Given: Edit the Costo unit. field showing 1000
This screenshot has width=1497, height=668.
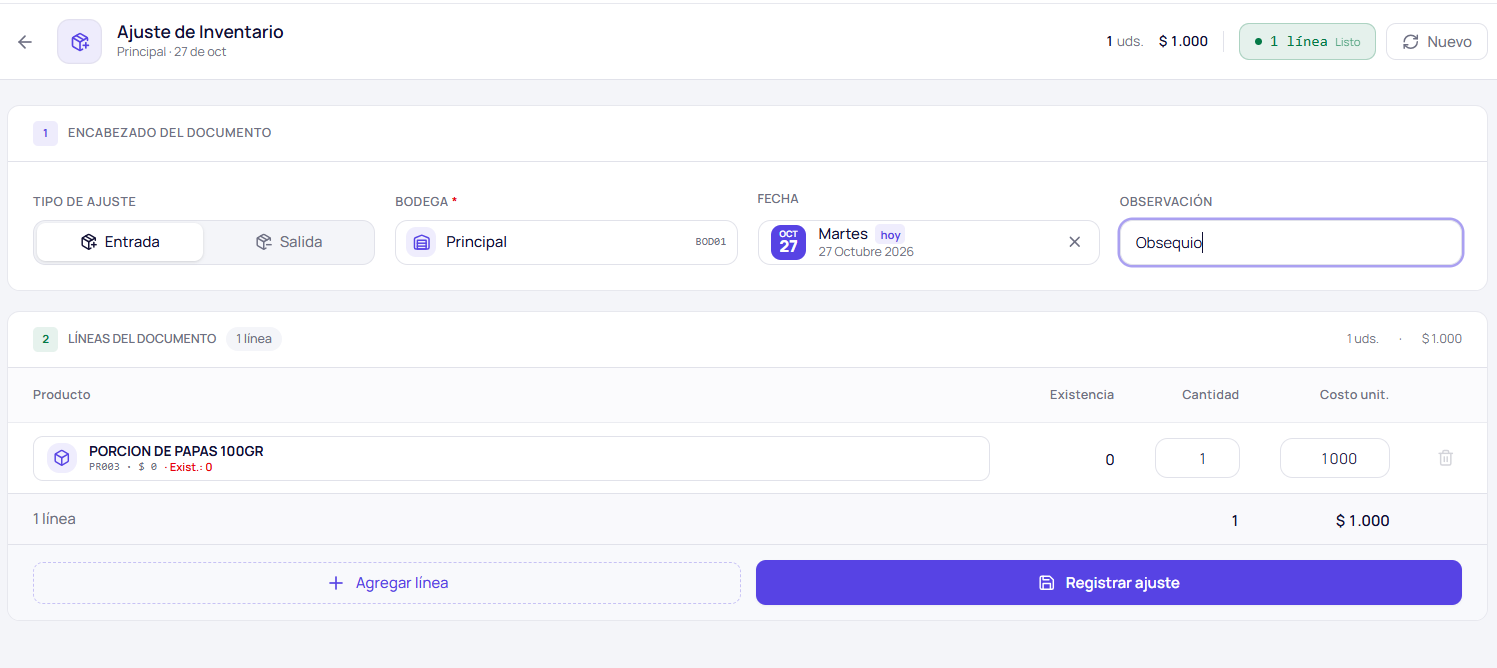Looking at the screenshot, I should pos(1335,458).
